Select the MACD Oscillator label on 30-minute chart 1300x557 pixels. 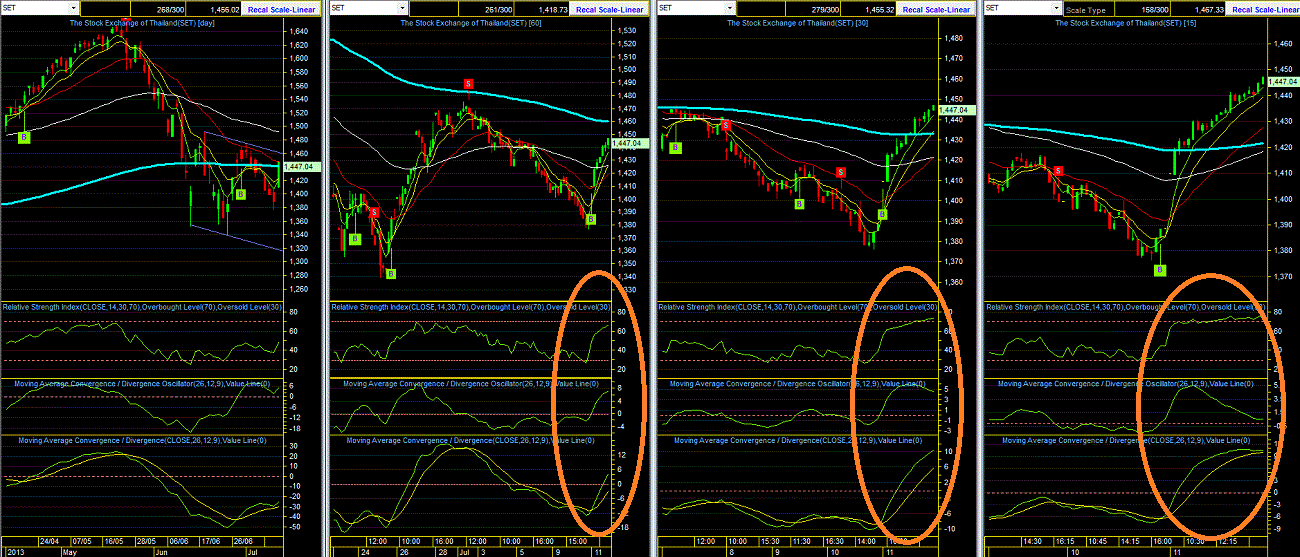(798, 383)
